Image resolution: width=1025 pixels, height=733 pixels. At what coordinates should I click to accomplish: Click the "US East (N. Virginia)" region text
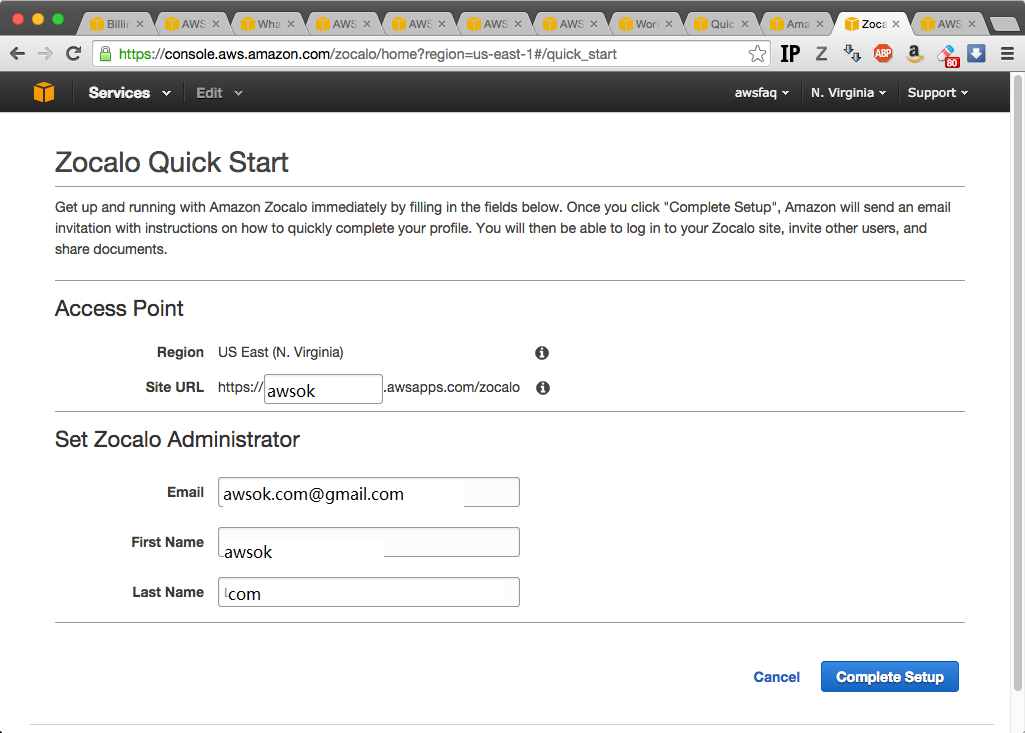[280, 352]
